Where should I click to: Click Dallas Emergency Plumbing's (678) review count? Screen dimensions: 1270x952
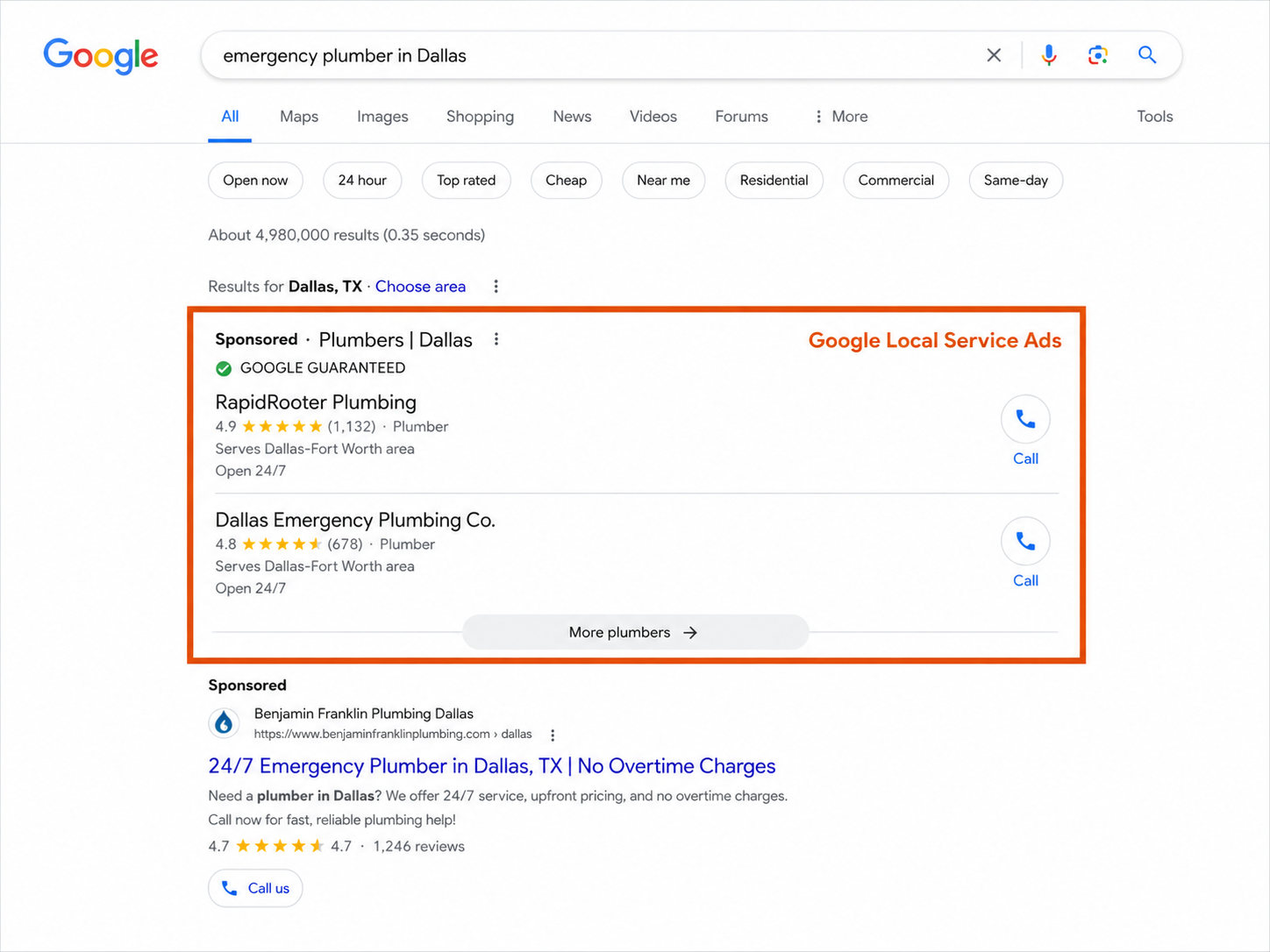tap(345, 544)
